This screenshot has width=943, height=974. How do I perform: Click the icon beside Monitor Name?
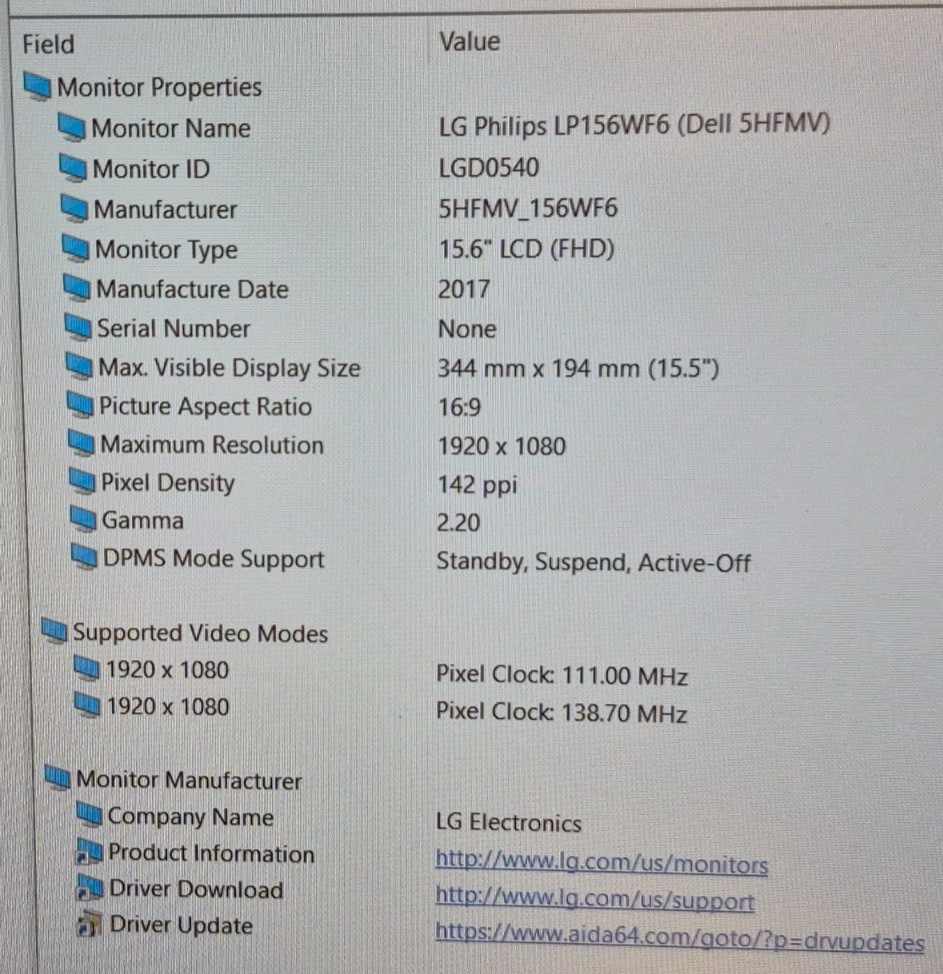pos(71,127)
